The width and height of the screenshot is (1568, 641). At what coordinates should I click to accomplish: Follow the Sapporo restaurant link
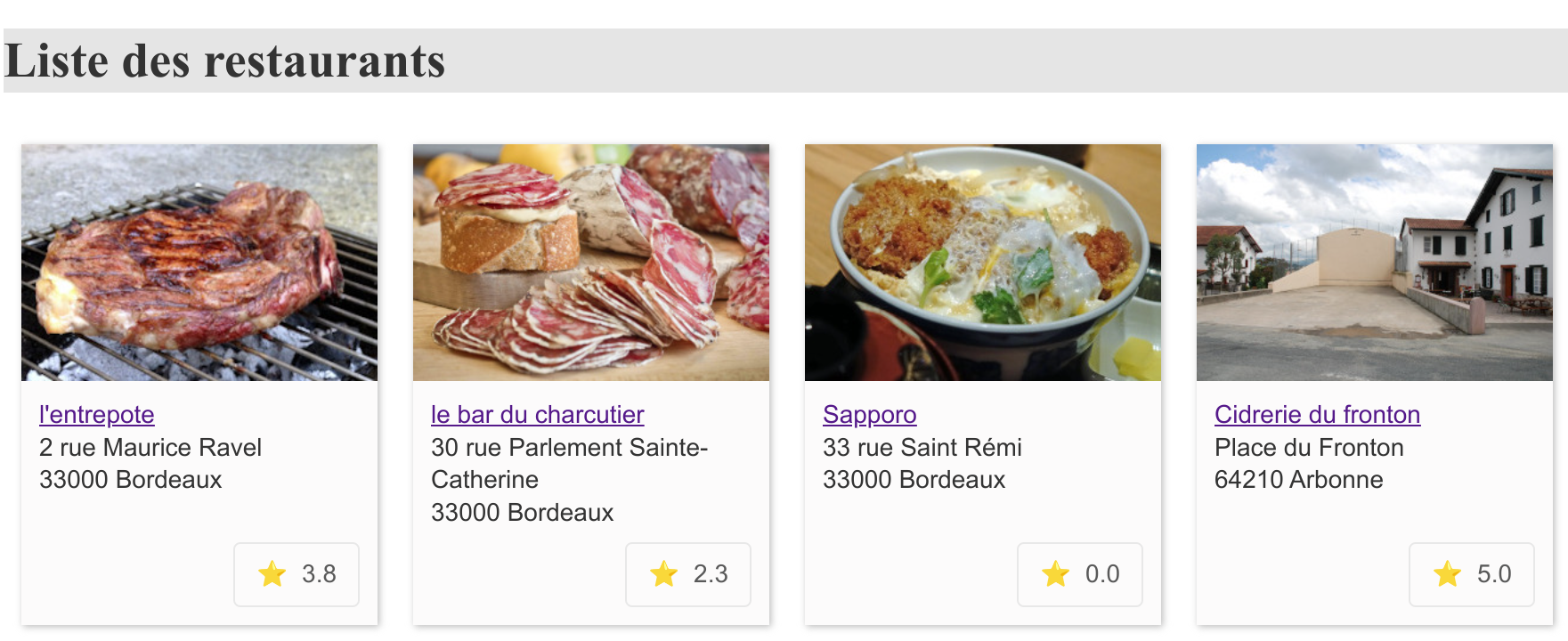click(x=869, y=415)
